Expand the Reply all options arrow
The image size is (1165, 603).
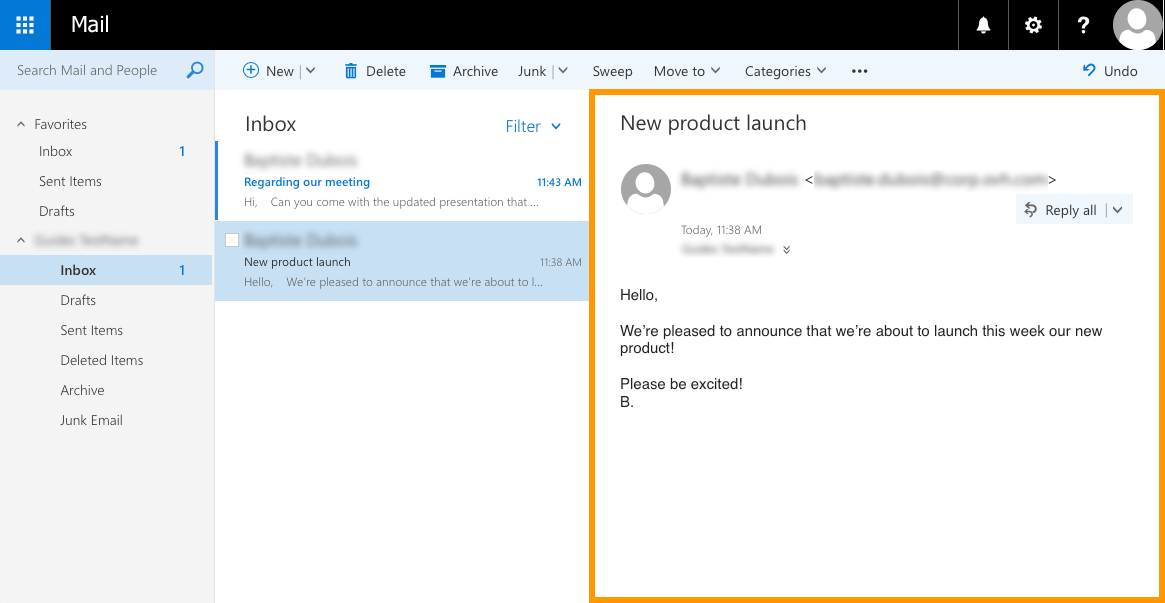[1118, 210]
